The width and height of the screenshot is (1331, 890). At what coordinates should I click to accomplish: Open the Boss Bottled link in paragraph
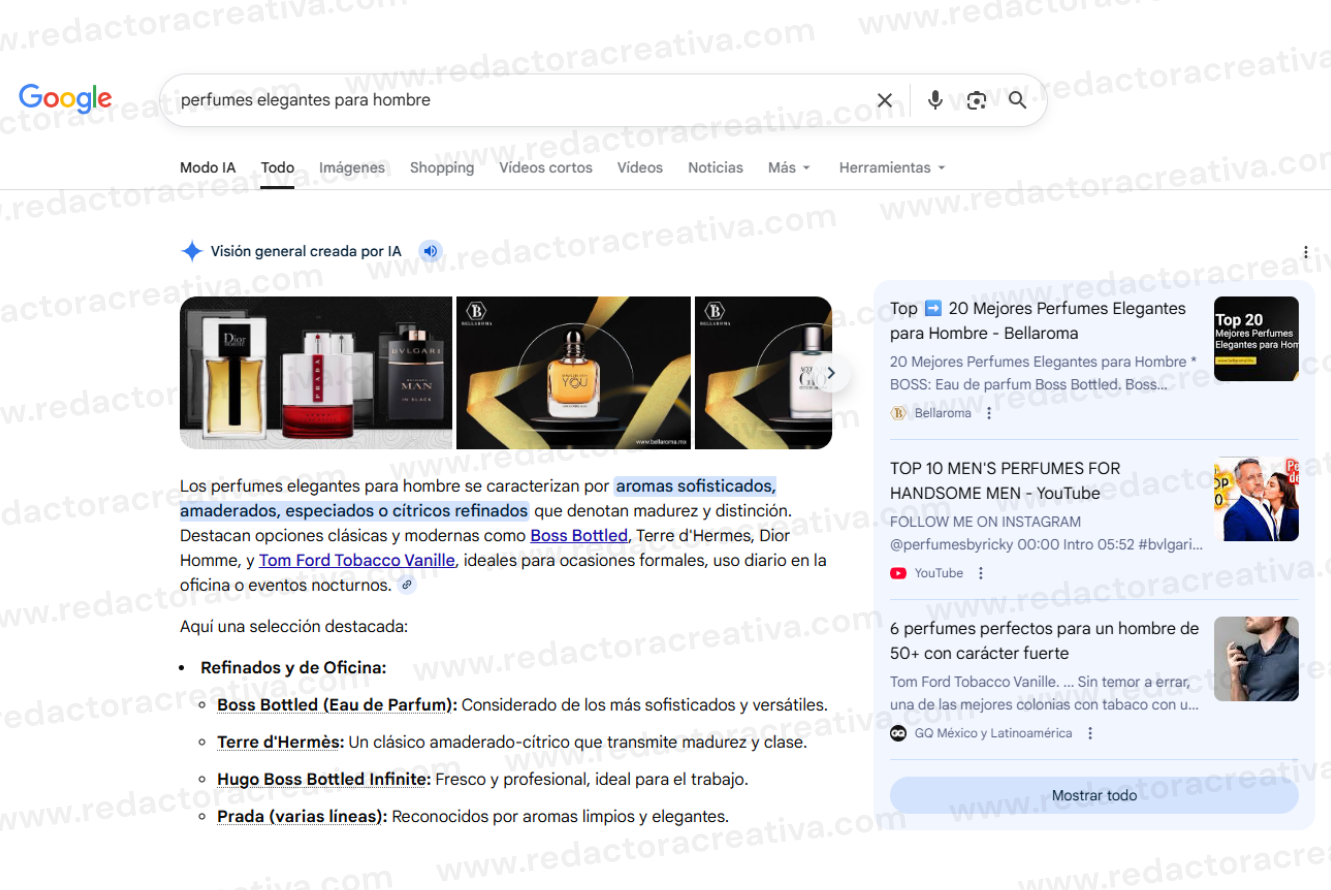pos(579,535)
